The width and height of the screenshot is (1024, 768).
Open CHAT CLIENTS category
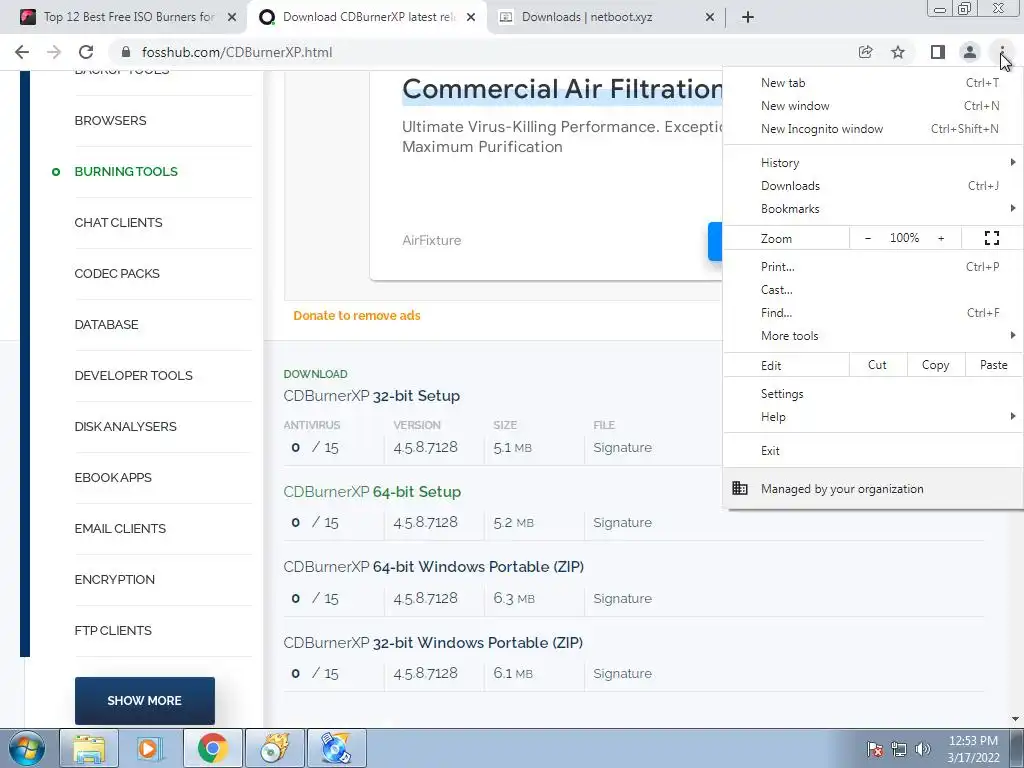coord(118,223)
